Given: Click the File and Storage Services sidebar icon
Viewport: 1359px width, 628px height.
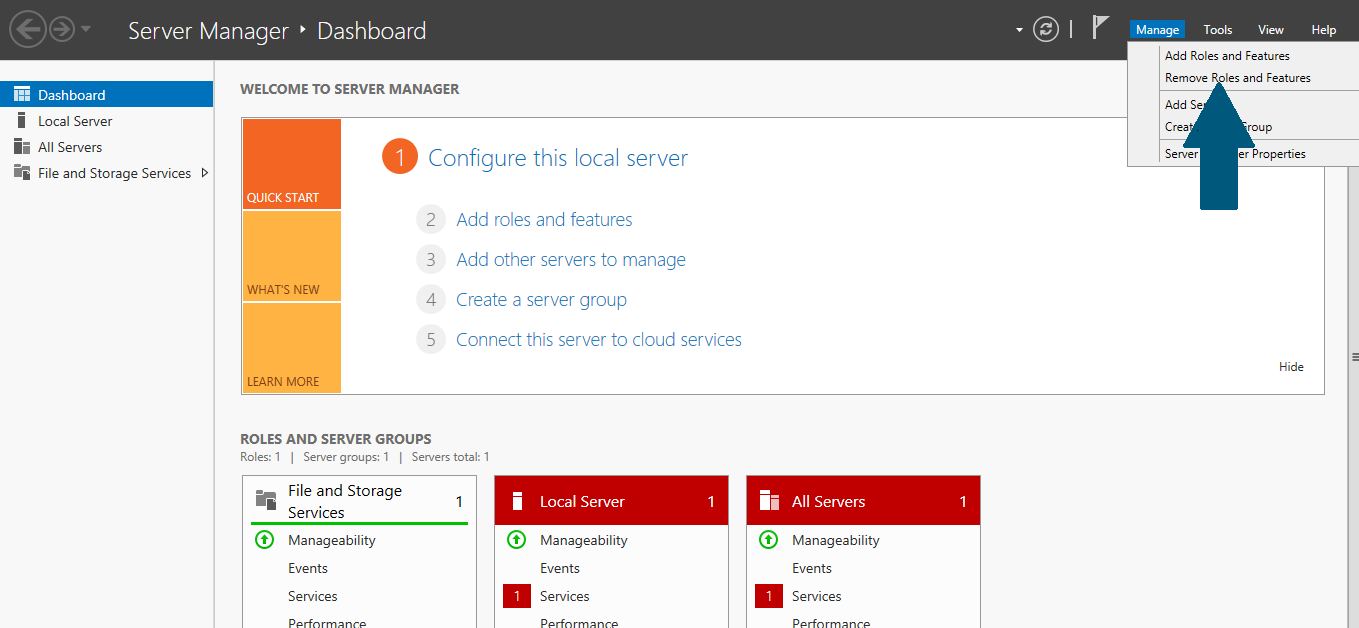Looking at the screenshot, I should [x=21, y=173].
